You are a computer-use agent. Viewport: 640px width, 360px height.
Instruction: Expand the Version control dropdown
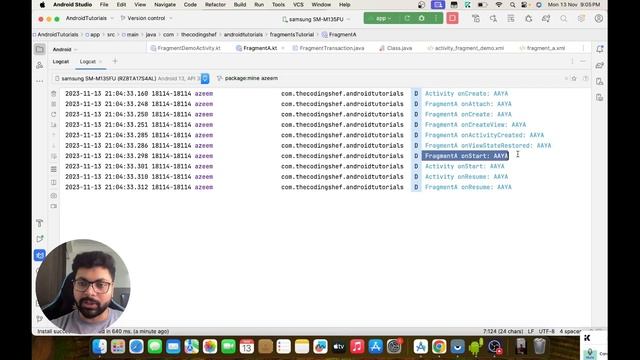pos(146,18)
